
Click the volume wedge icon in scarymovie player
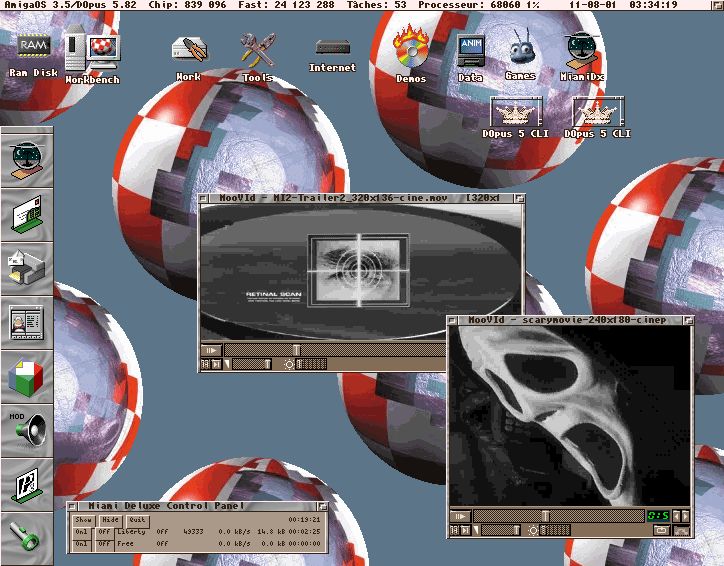[x=477, y=530]
